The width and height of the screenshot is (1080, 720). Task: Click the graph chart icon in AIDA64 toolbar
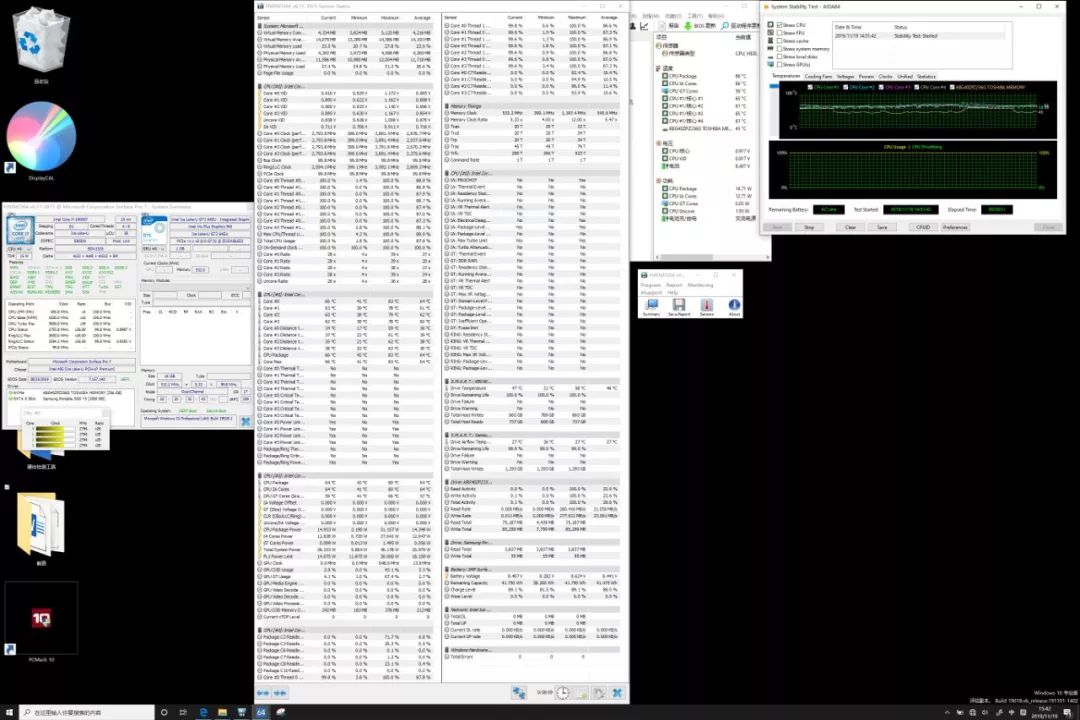(x=644, y=25)
